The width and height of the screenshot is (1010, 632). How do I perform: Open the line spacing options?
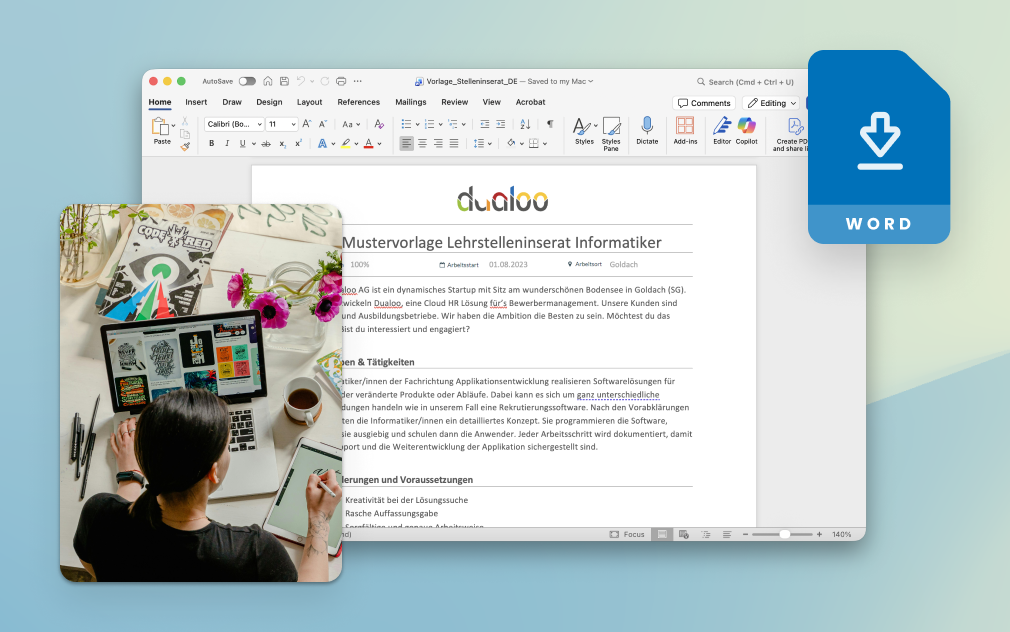[482, 144]
